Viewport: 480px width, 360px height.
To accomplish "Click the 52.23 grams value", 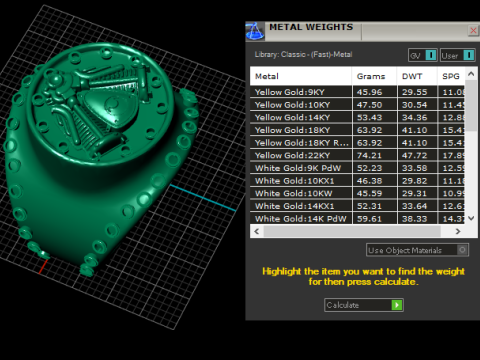I will [369, 168].
